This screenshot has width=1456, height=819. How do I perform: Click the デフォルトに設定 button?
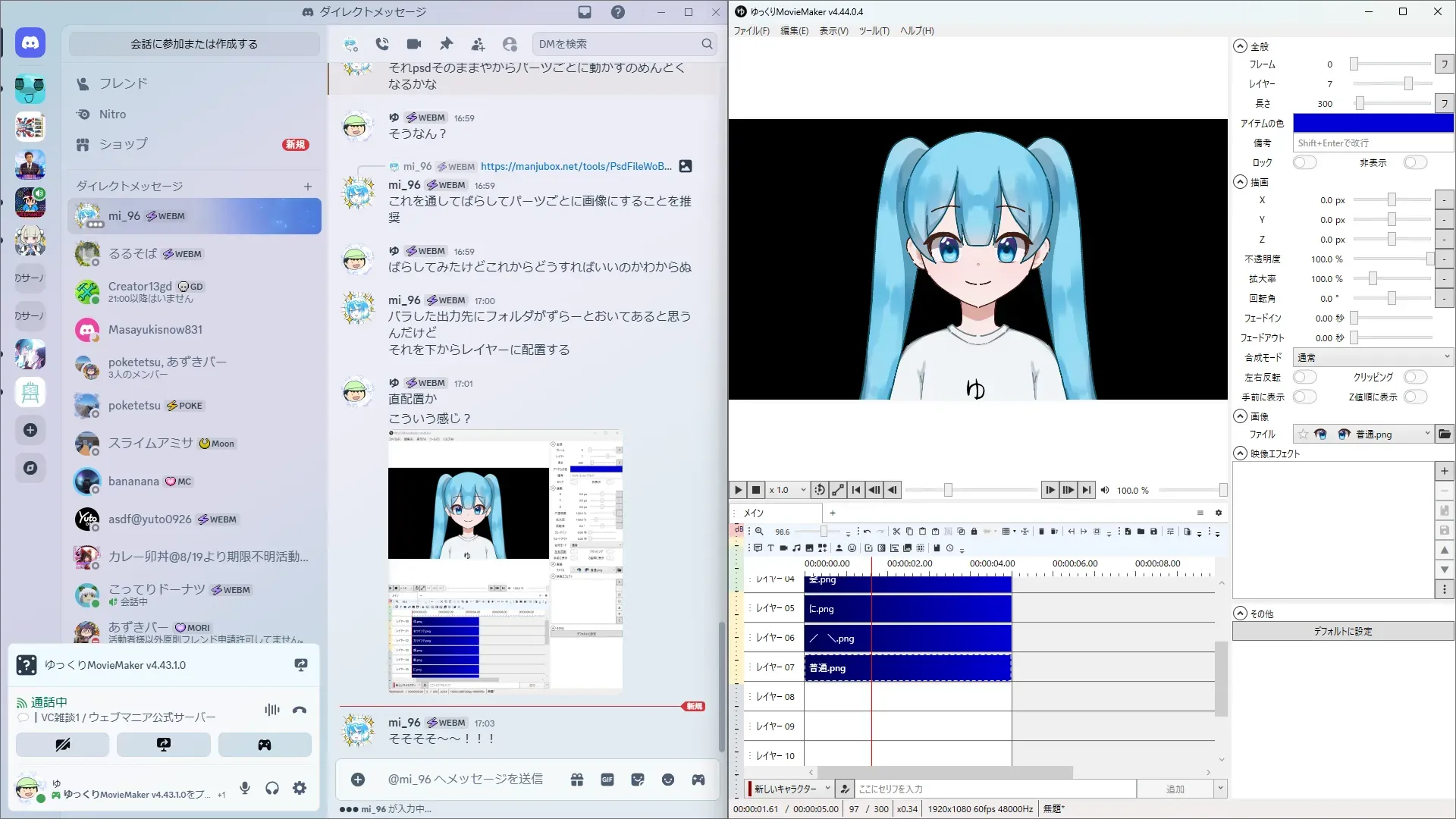1342,631
